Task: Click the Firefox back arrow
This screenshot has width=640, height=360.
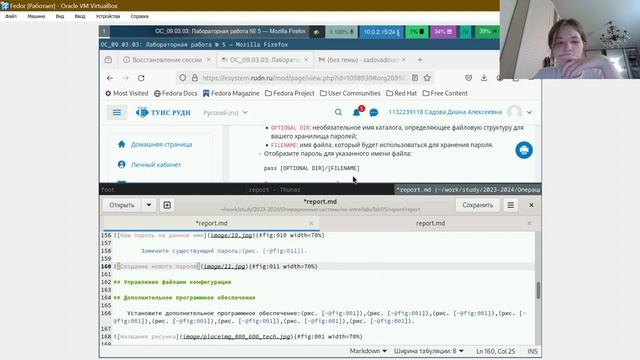Action: click(x=110, y=78)
